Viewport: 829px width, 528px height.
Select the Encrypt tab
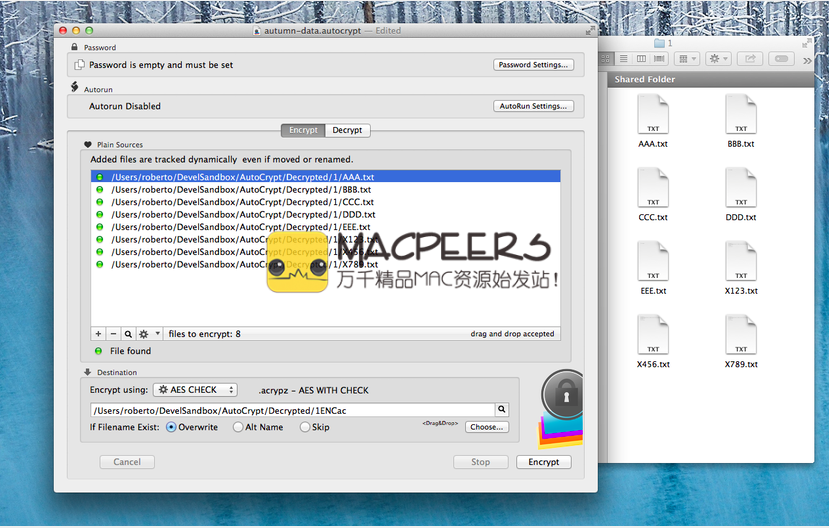[x=303, y=130]
